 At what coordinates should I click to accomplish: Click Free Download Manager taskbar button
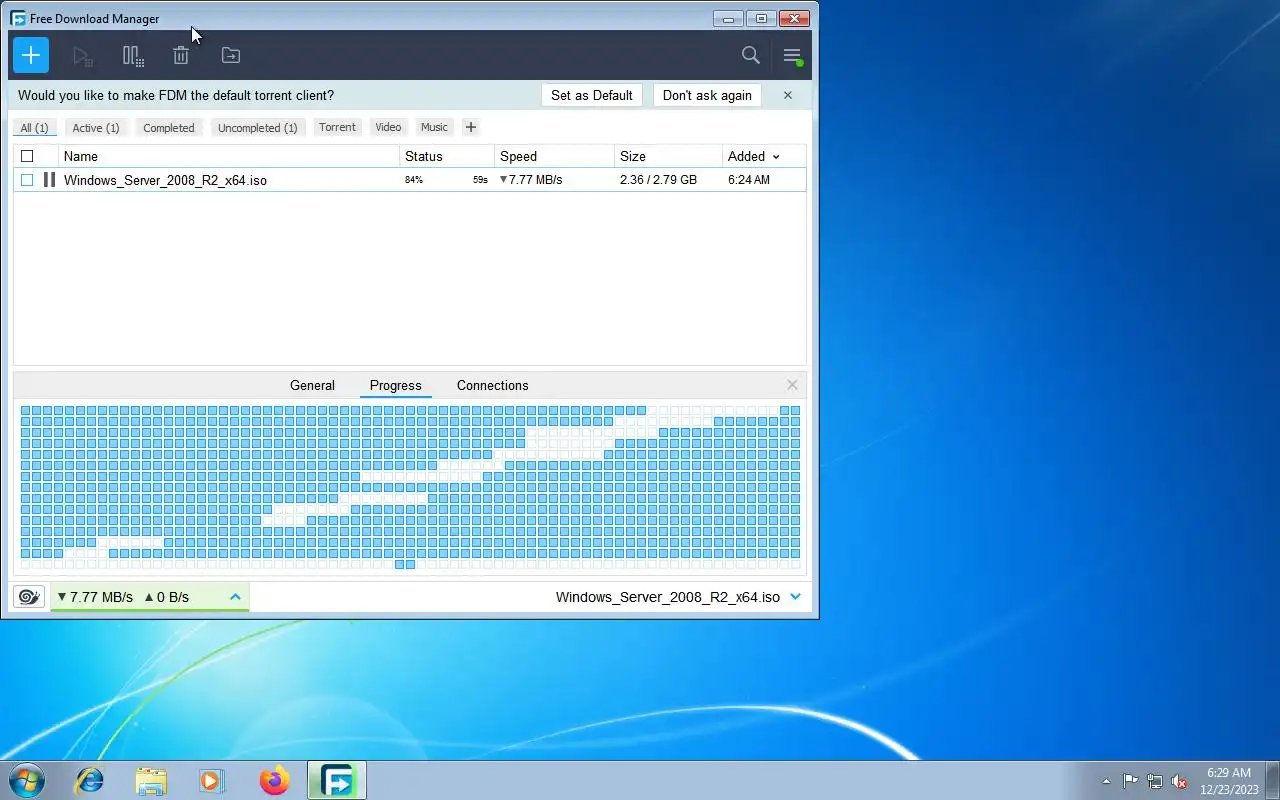click(337, 780)
